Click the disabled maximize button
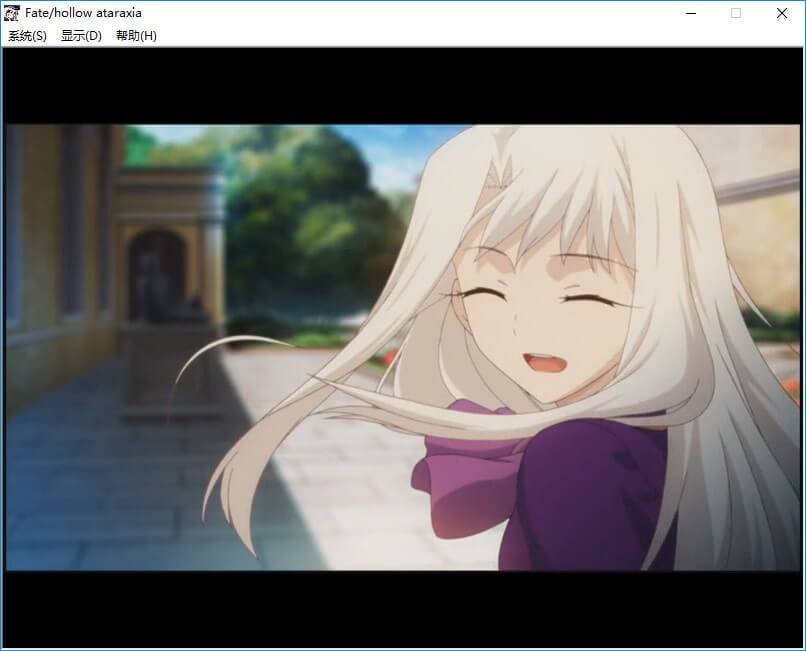Image resolution: width=806 pixels, height=651 pixels. (x=736, y=13)
